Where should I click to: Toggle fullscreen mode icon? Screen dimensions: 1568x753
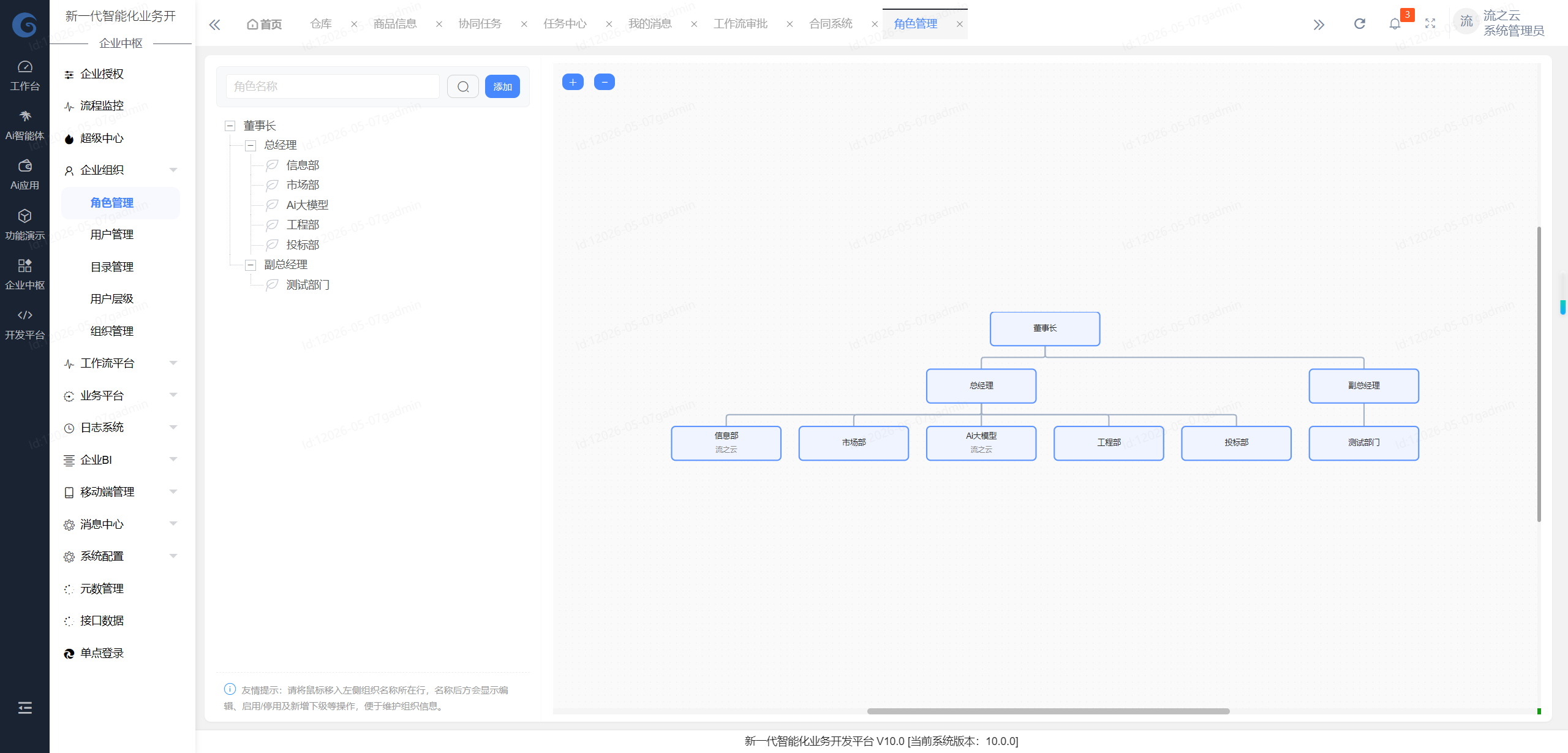1430,24
